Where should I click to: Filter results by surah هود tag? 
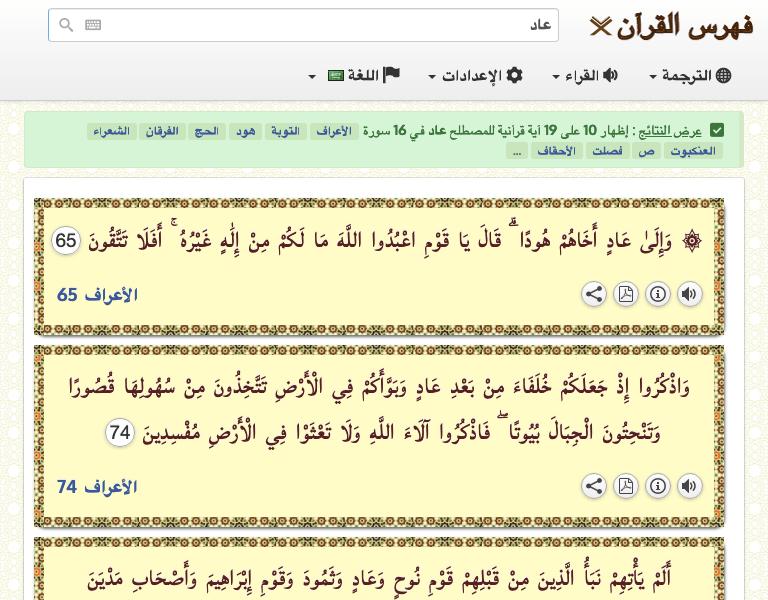[245, 132]
